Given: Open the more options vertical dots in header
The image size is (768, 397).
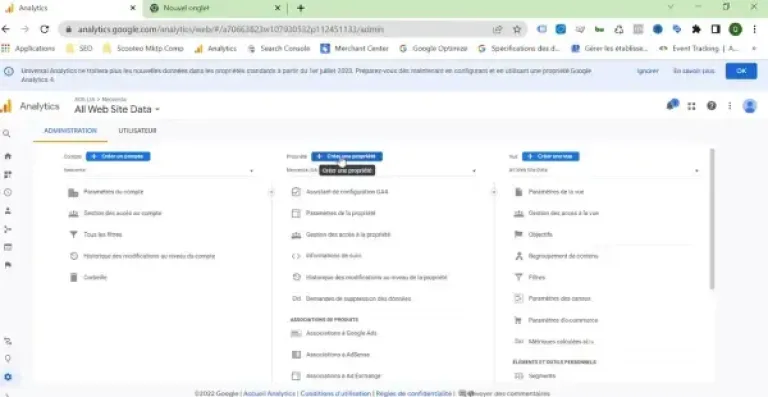Looking at the screenshot, I should [x=730, y=106].
